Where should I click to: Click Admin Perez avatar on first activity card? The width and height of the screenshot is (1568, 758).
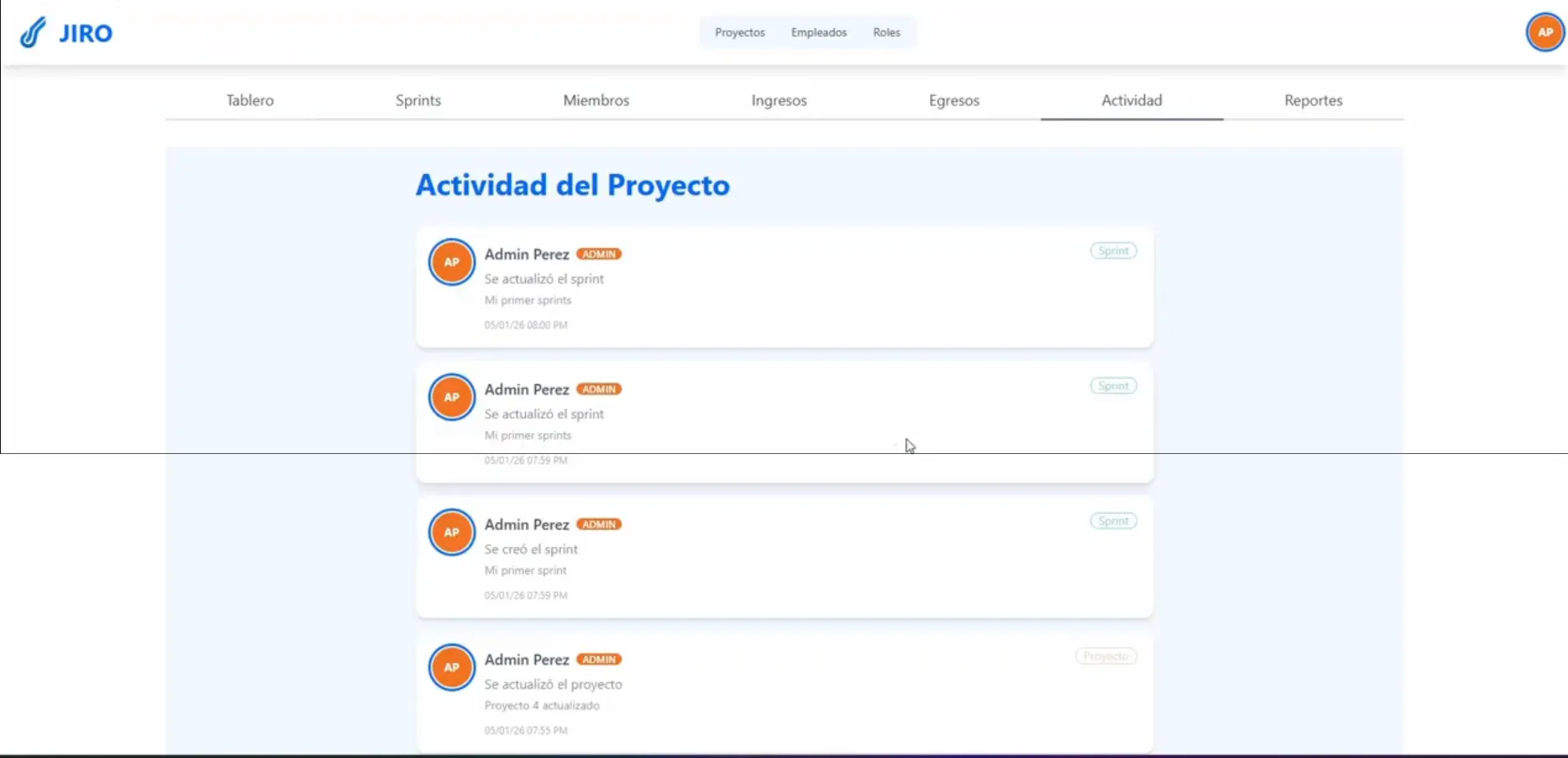pyautogui.click(x=451, y=261)
